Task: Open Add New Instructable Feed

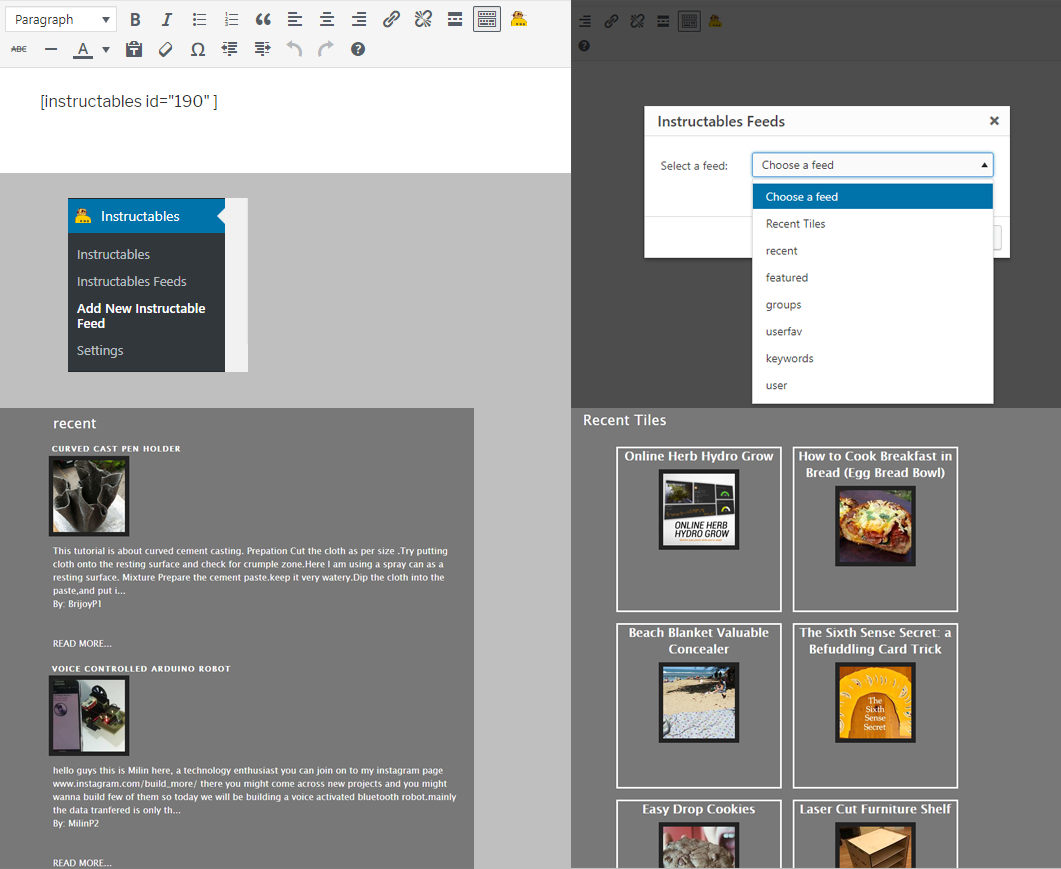Action: point(141,315)
